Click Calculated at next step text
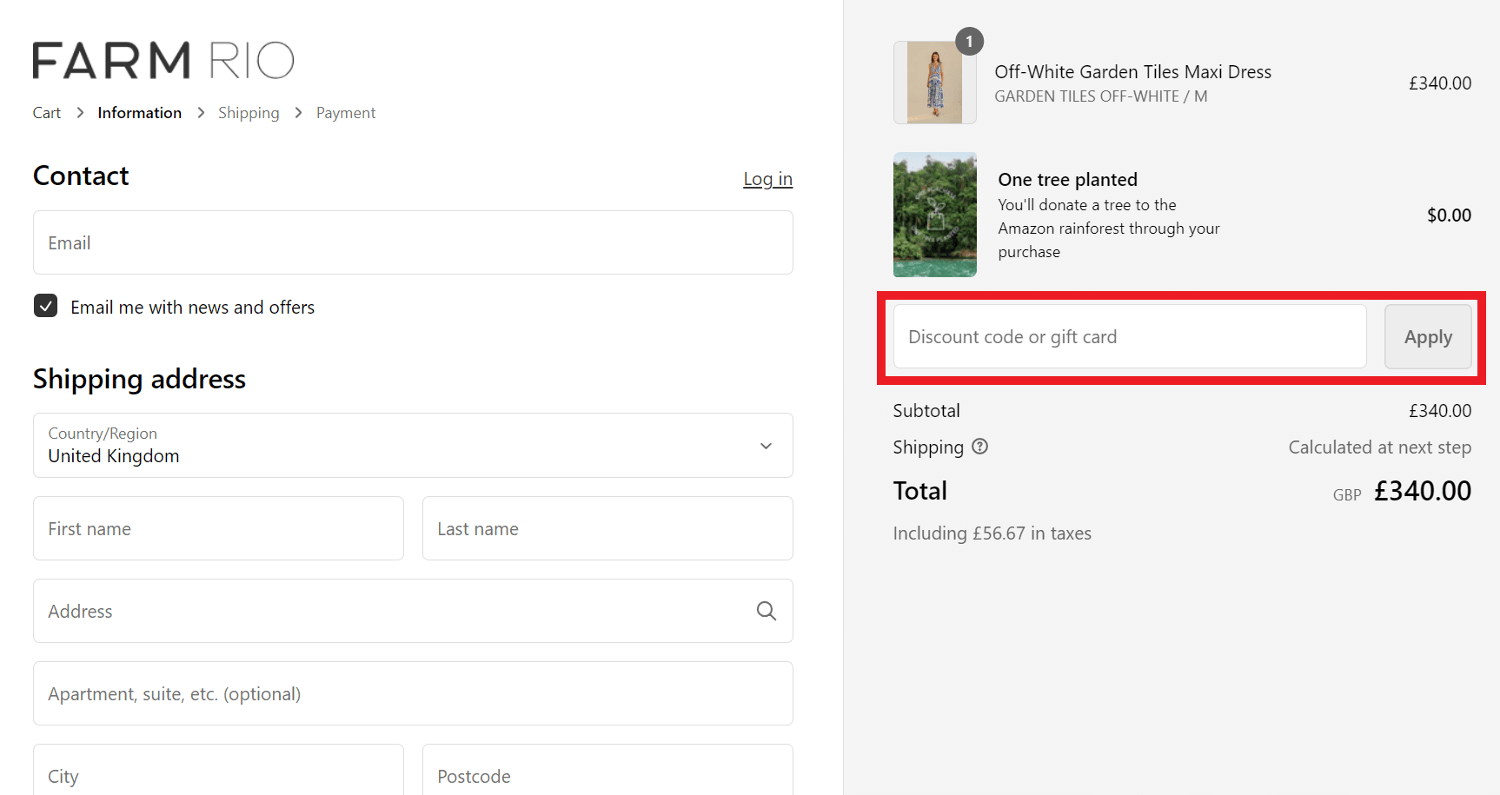 pos(1380,447)
